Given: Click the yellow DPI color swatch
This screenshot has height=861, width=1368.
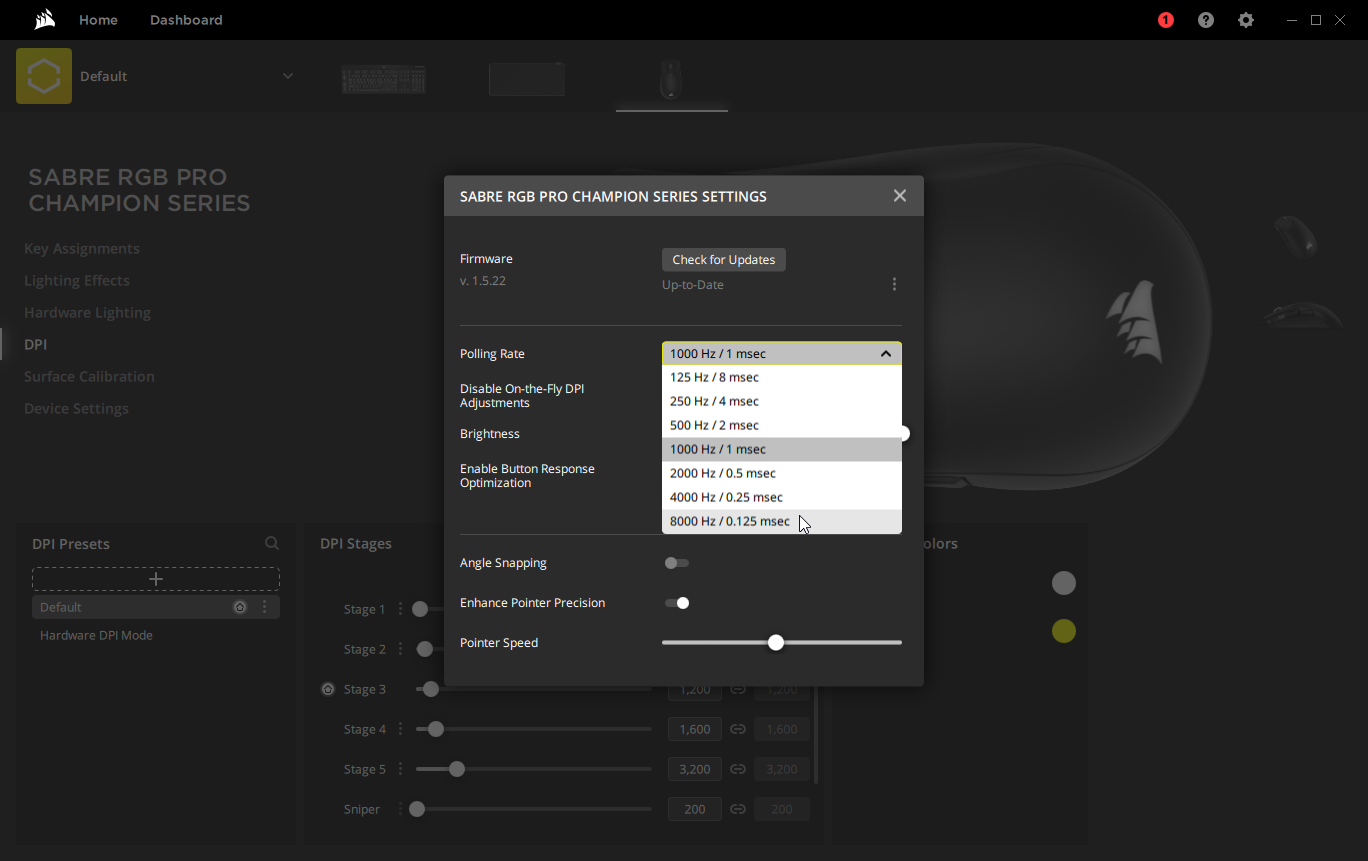Looking at the screenshot, I should point(1064,631).
